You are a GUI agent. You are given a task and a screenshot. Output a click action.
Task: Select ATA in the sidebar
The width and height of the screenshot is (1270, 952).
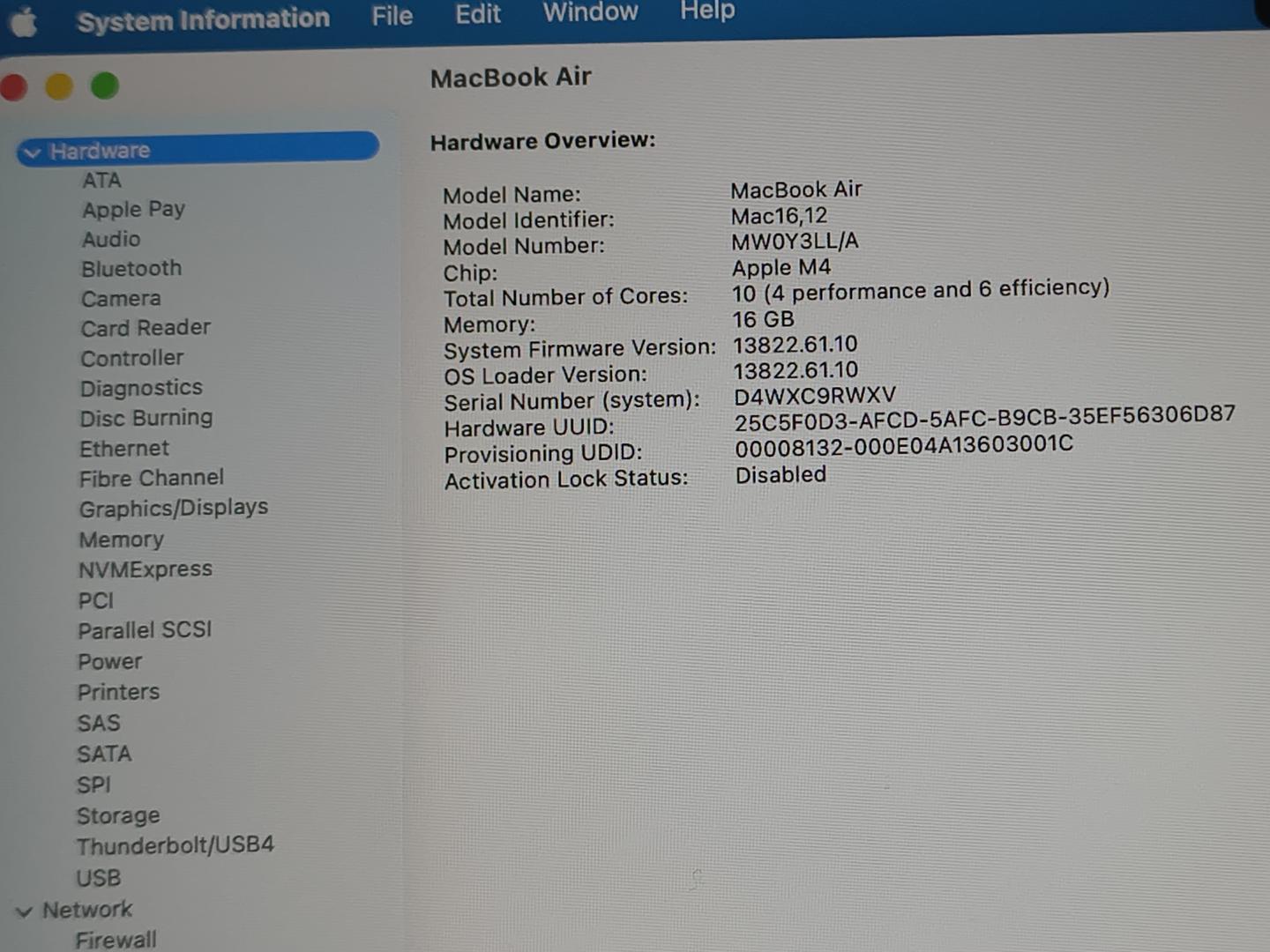(x=101, y=181)
